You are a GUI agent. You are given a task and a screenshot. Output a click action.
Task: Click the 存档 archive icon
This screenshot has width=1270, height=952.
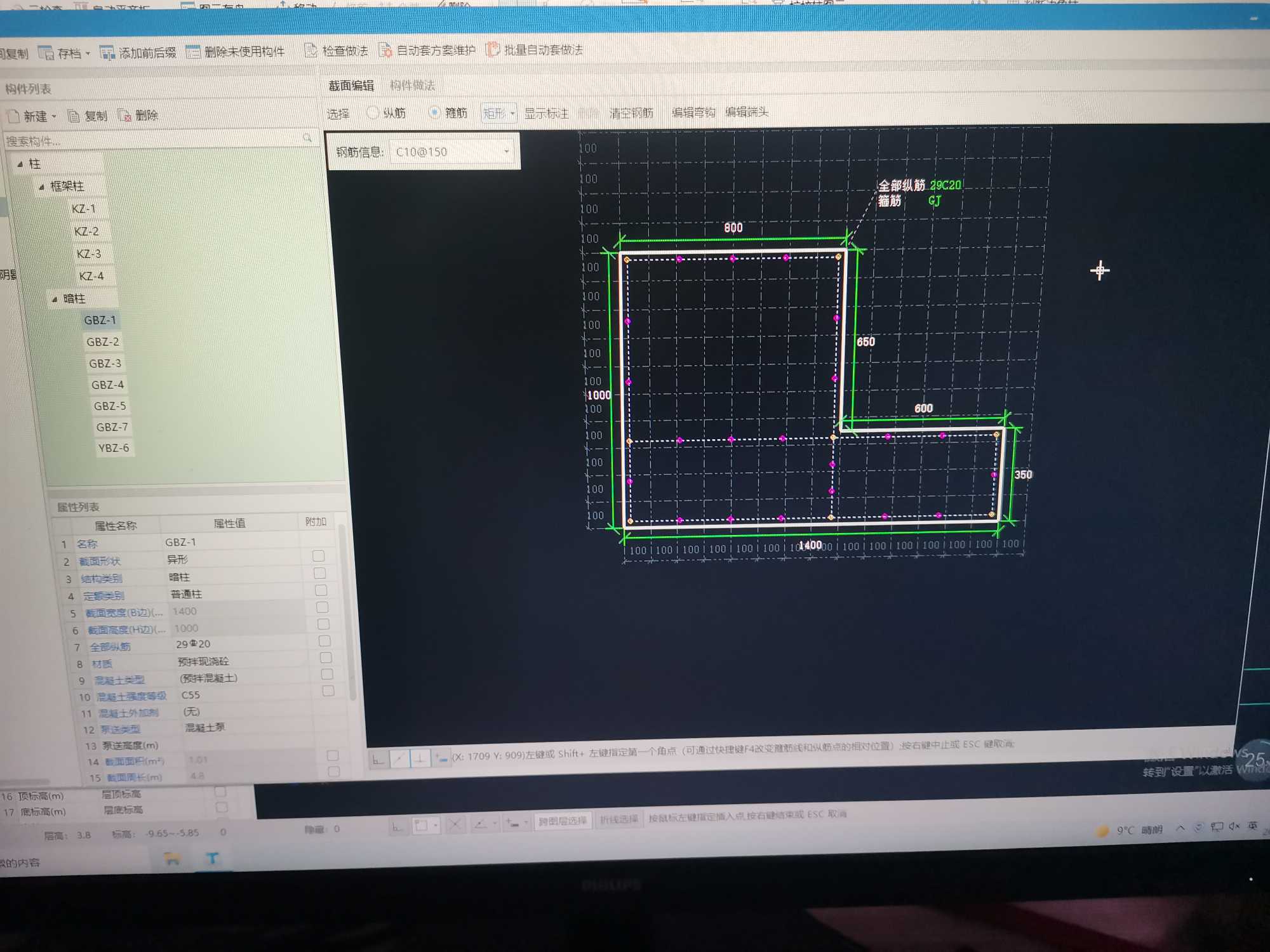tap(46, 53)
